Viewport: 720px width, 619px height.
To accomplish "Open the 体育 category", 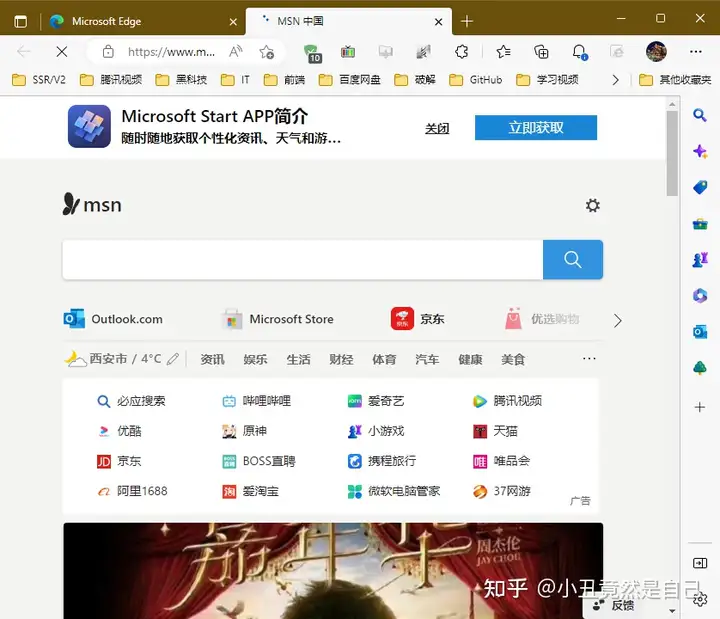I will [x=384, y=359].
